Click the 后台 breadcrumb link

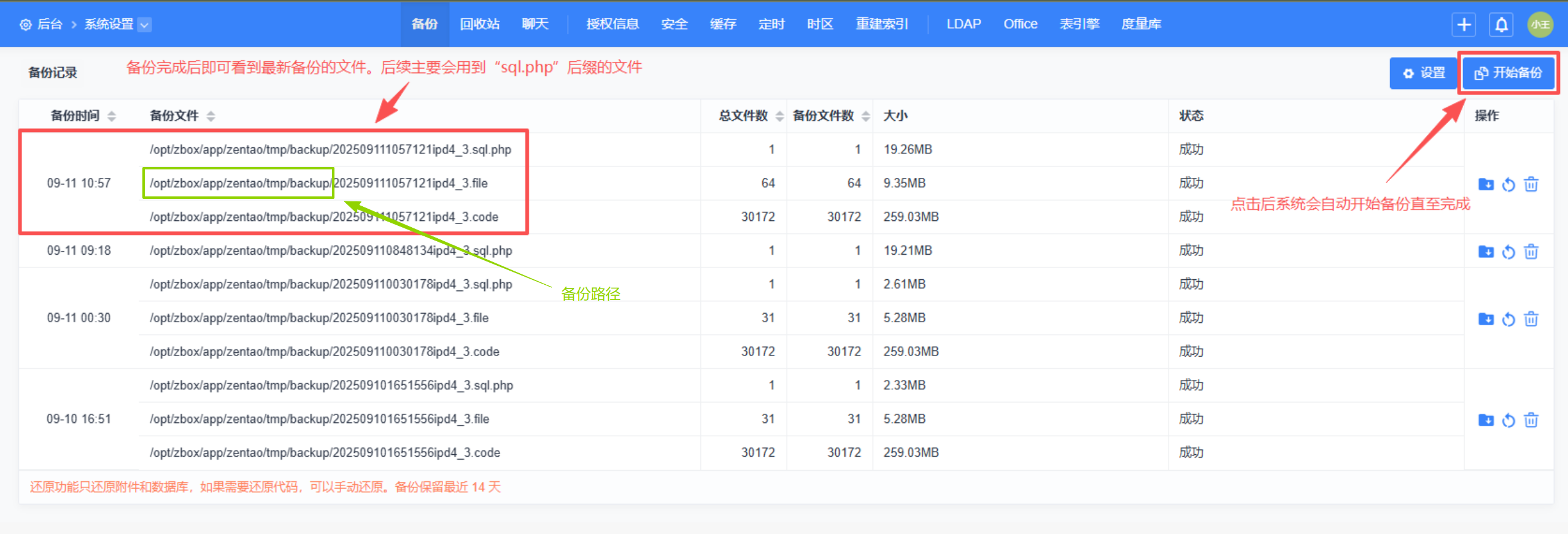50,25
